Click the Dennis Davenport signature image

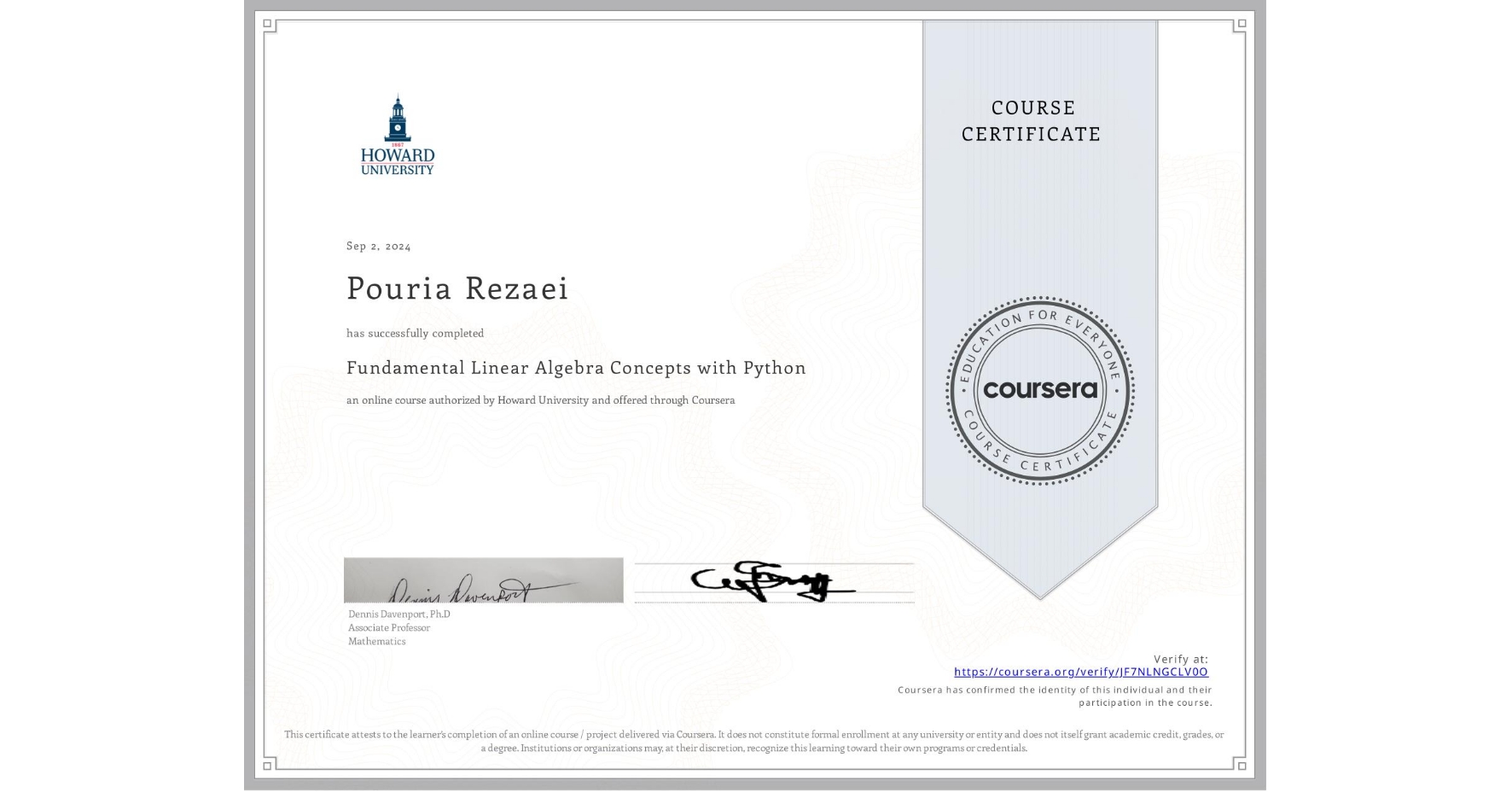tap(484, 580)
